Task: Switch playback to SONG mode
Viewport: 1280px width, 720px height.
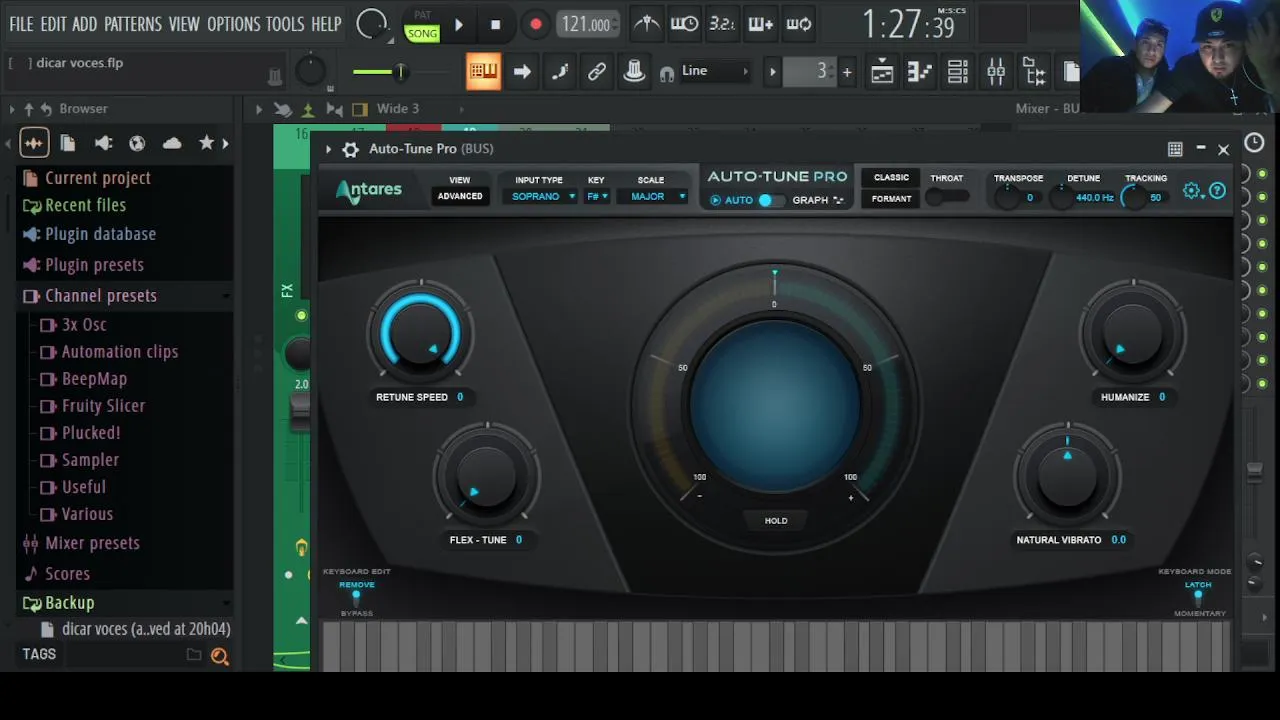Action: click(x=422, y=33)
